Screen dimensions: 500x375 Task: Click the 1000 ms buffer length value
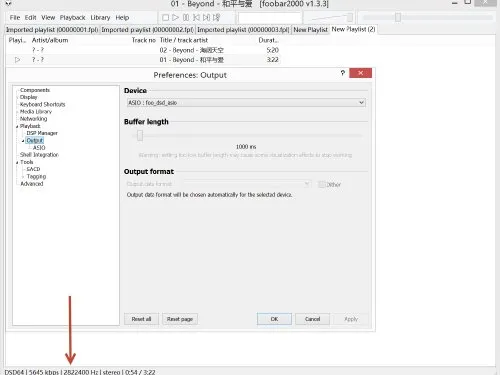[246, 147]
